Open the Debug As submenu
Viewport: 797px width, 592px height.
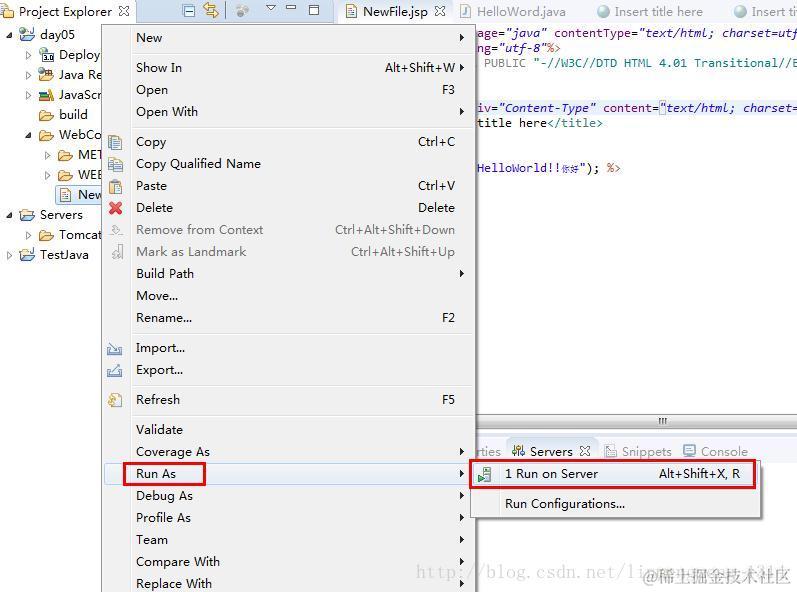[x=289, y=495]
